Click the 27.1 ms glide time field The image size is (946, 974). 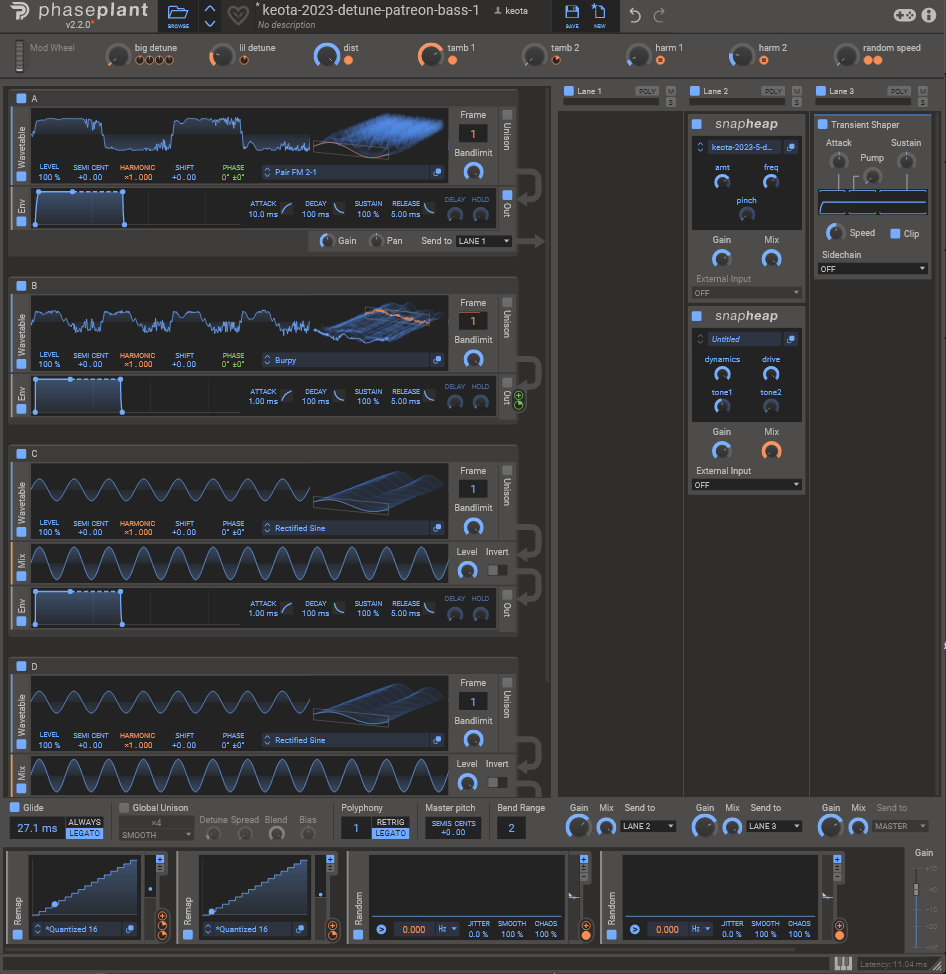pyautogui.click(x=37, y=828)
